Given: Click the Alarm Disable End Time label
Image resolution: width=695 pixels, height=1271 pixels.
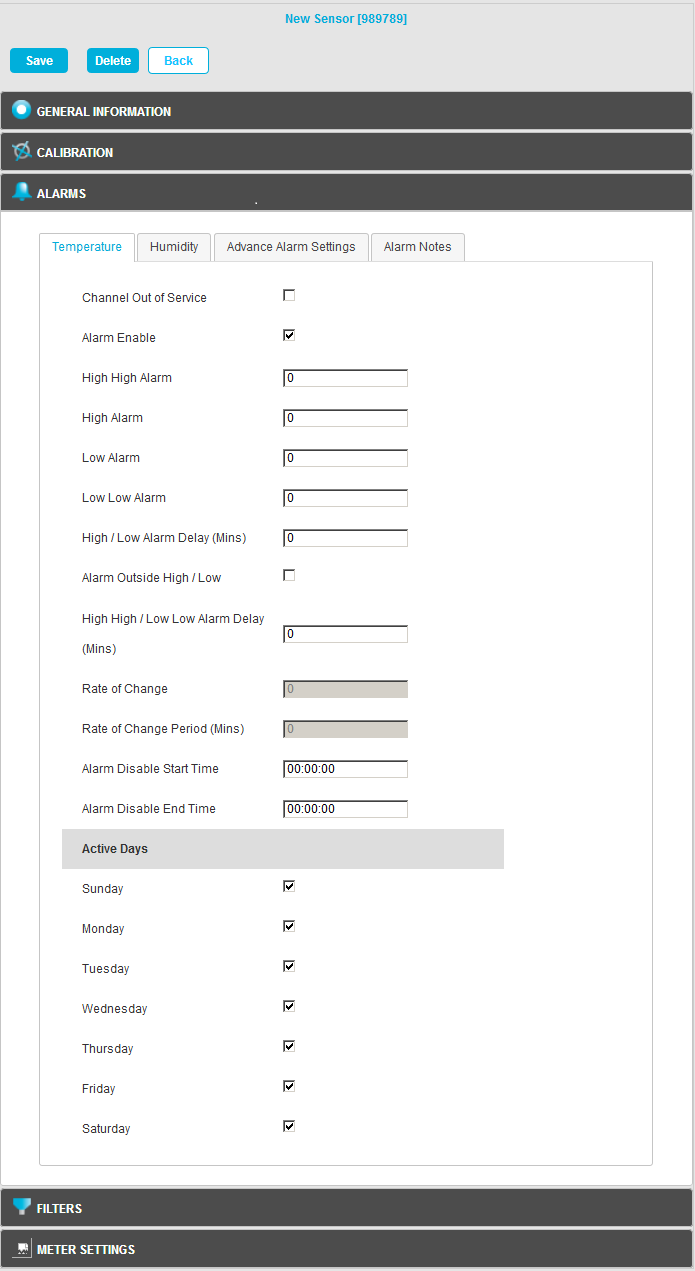Looking at the screenshot, I should (149, 809).
